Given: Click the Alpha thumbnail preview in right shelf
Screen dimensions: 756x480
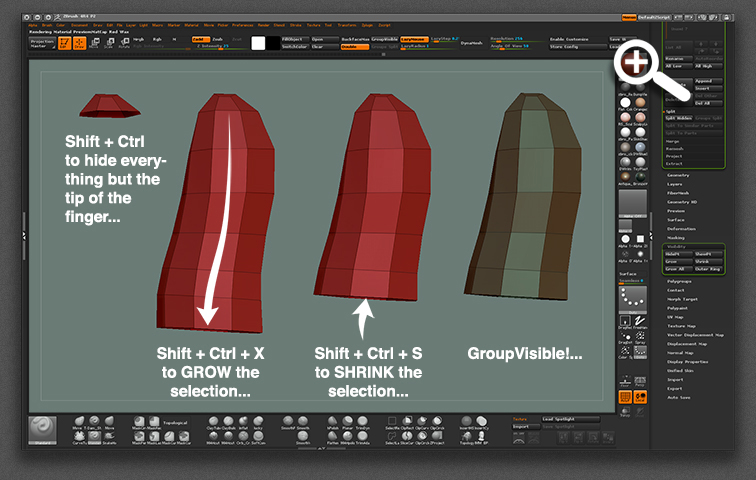Looking at the screenshot, I should click(633, 203).
